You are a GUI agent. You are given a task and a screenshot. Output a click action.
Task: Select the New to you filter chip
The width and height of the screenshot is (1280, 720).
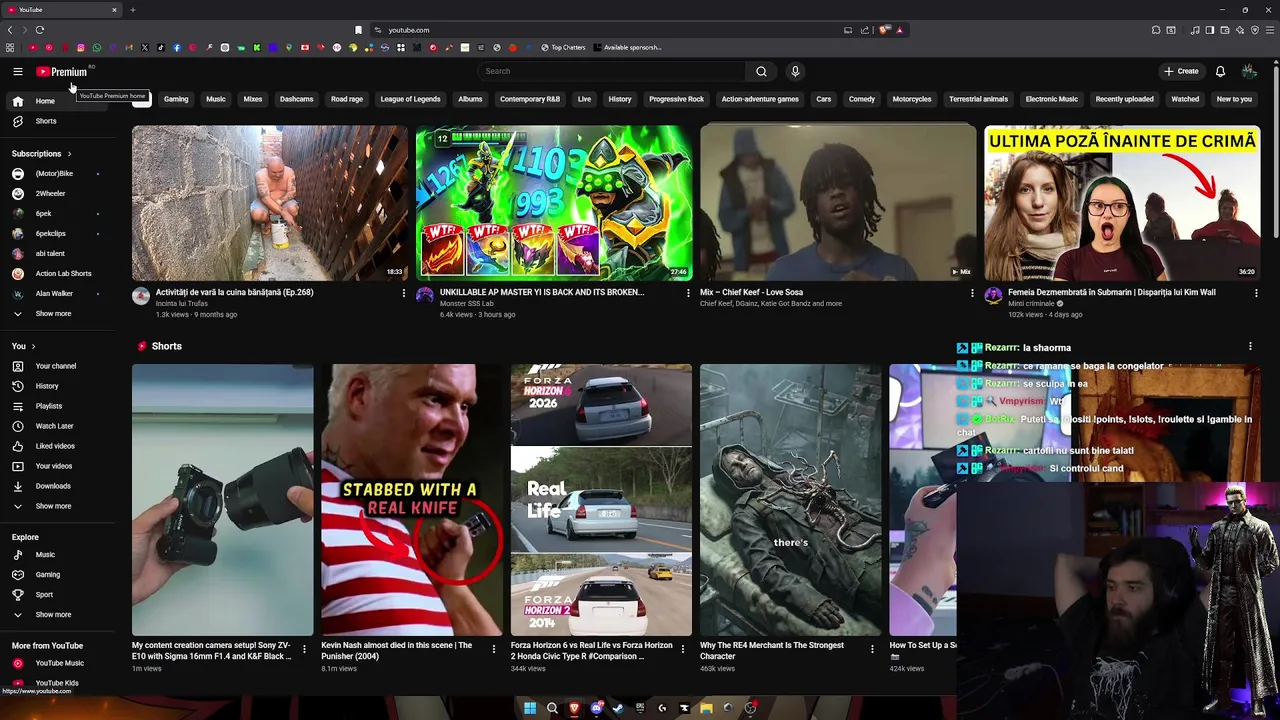[x=1234, y=99]
